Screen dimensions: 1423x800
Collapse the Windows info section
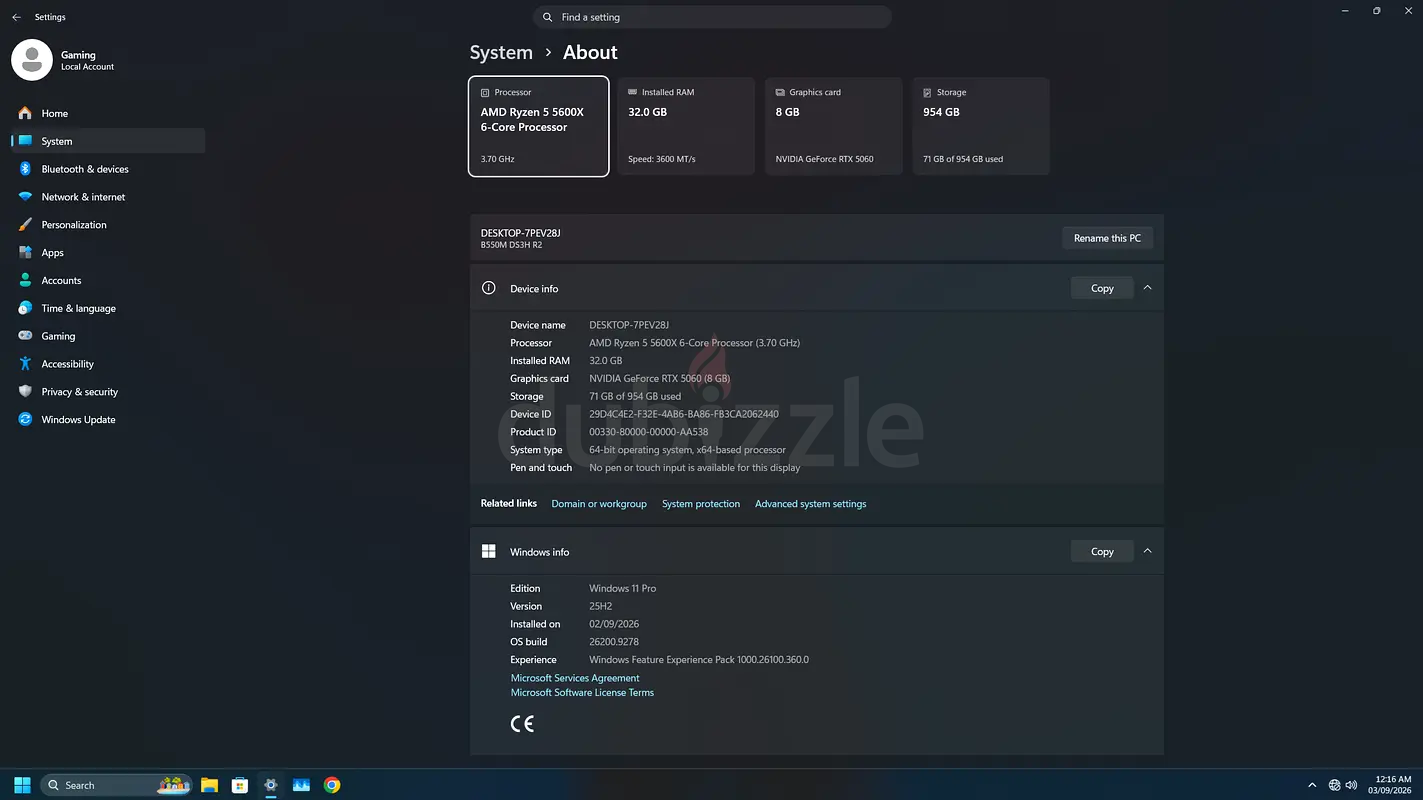1147,551
